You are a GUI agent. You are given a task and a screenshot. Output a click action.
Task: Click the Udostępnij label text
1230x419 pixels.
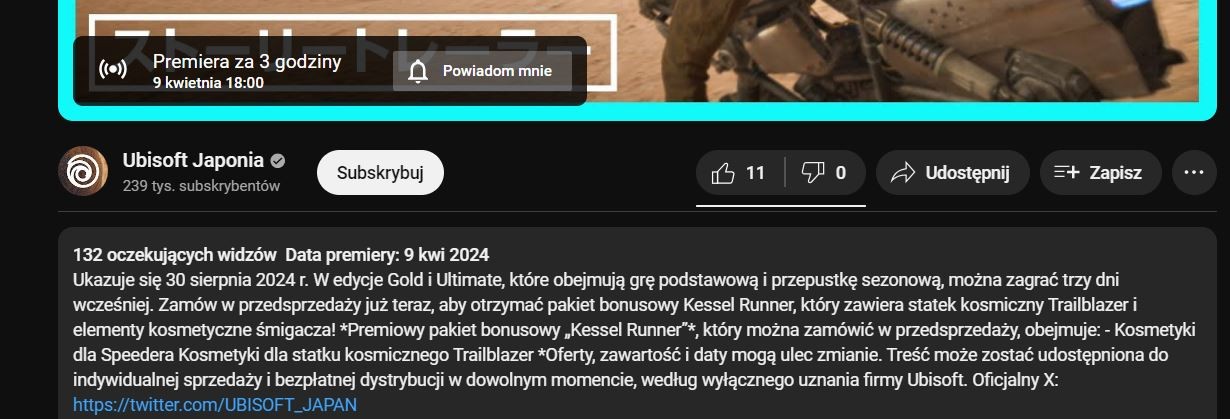tap(967, 173)
